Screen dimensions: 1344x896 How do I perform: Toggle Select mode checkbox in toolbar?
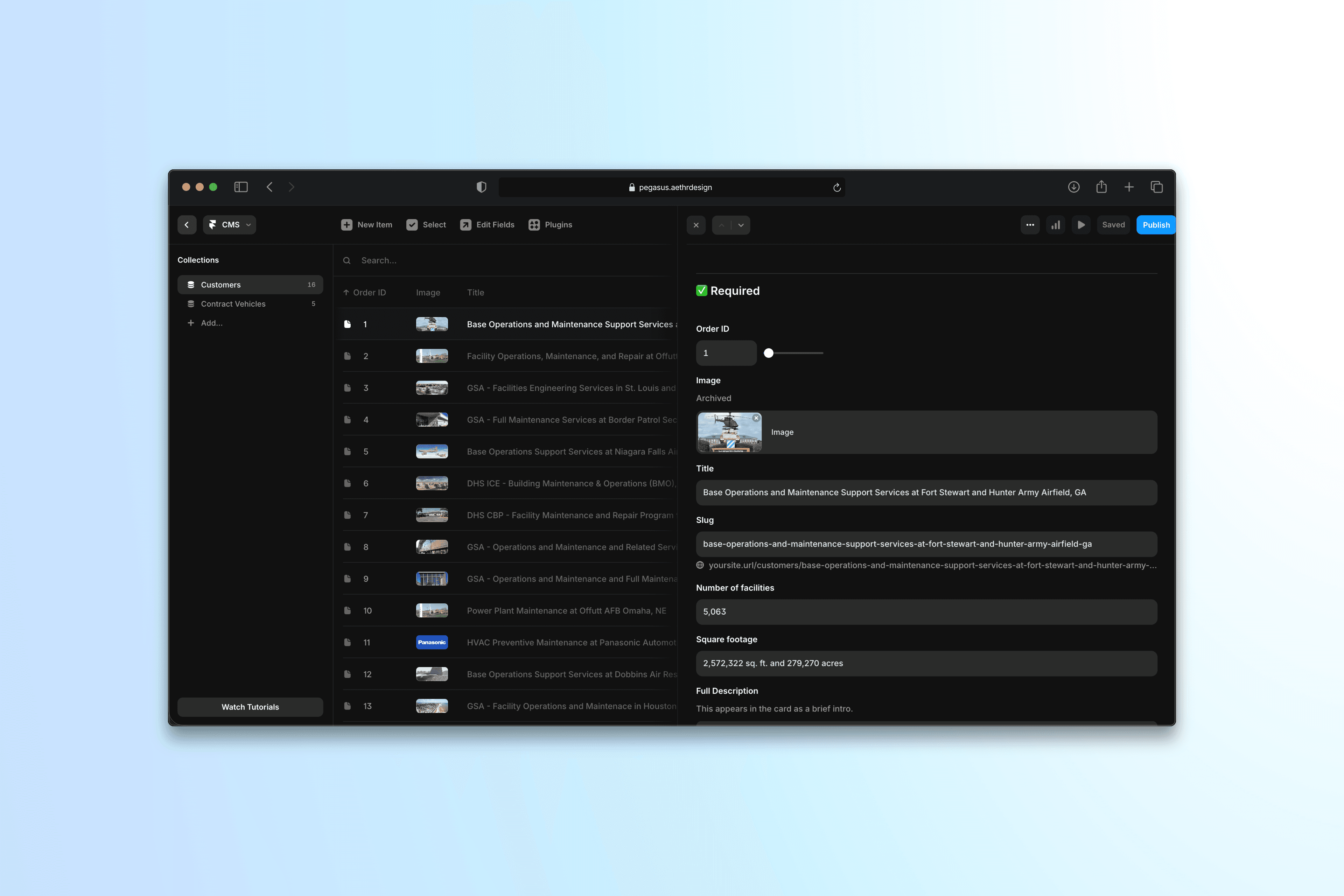click(x=412, y=225)
